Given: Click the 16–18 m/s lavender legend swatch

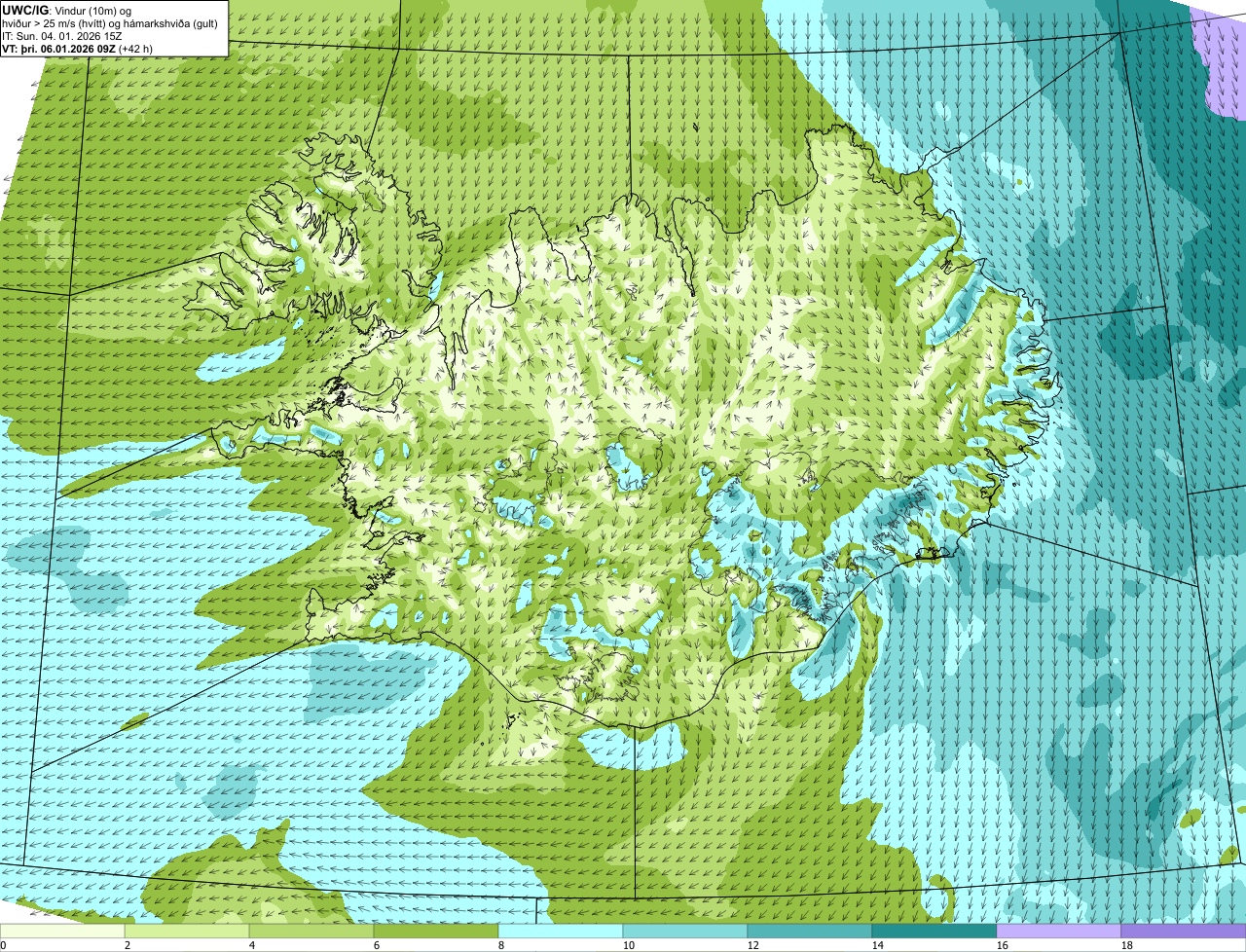Looking at the screenshot, I should 1059,932.
